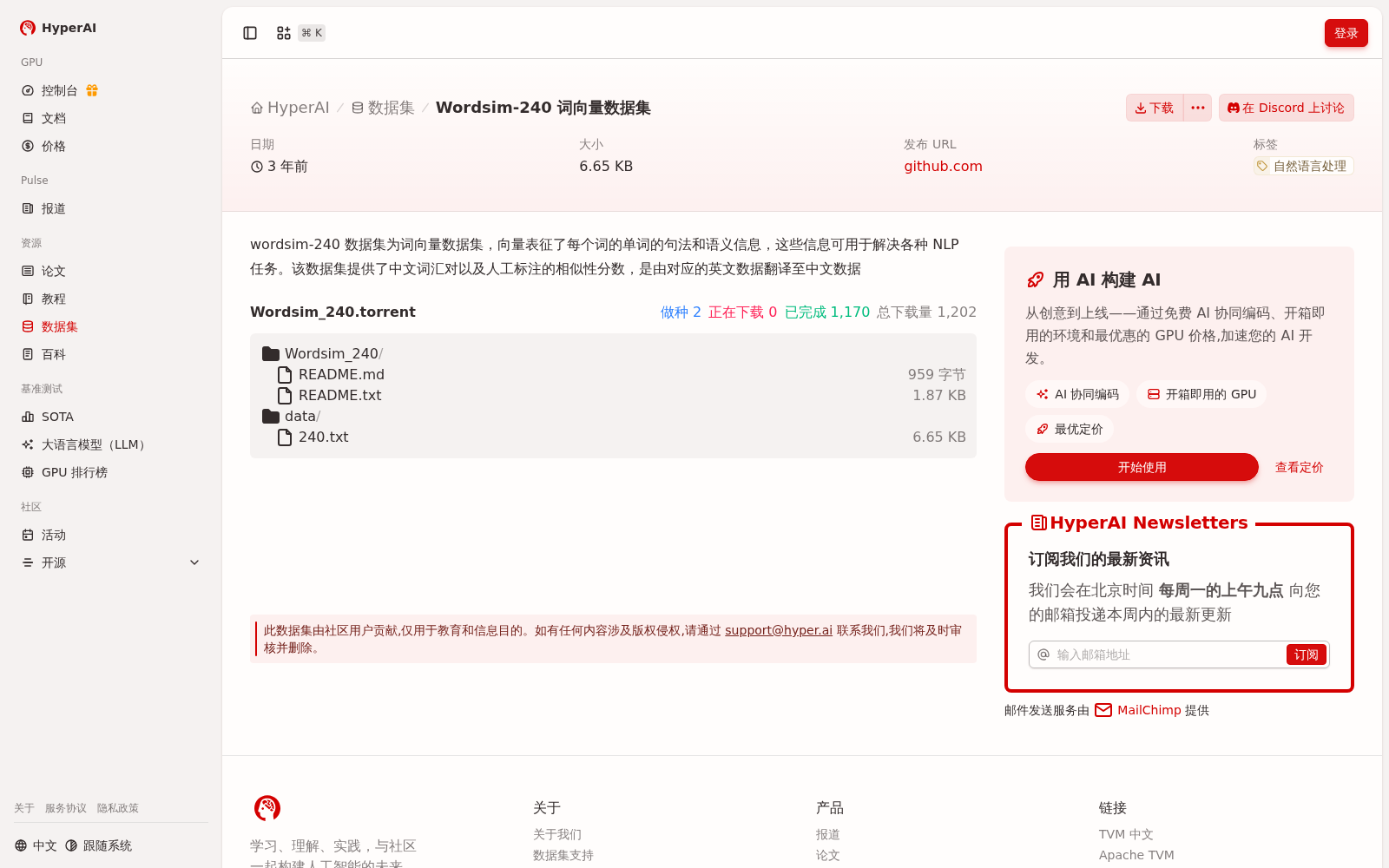
Task: Open the 跟随系统 theme selector
Action: (x=98, y=845)
